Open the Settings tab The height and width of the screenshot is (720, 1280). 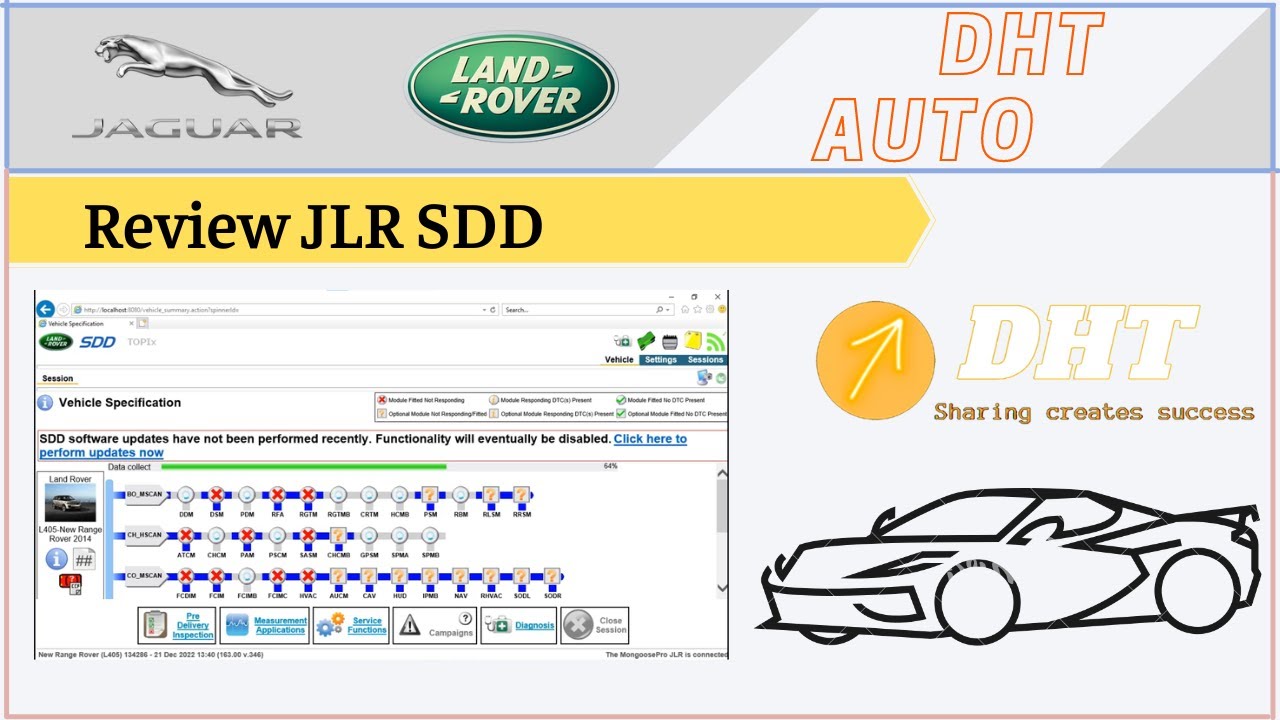coord(660,360)
